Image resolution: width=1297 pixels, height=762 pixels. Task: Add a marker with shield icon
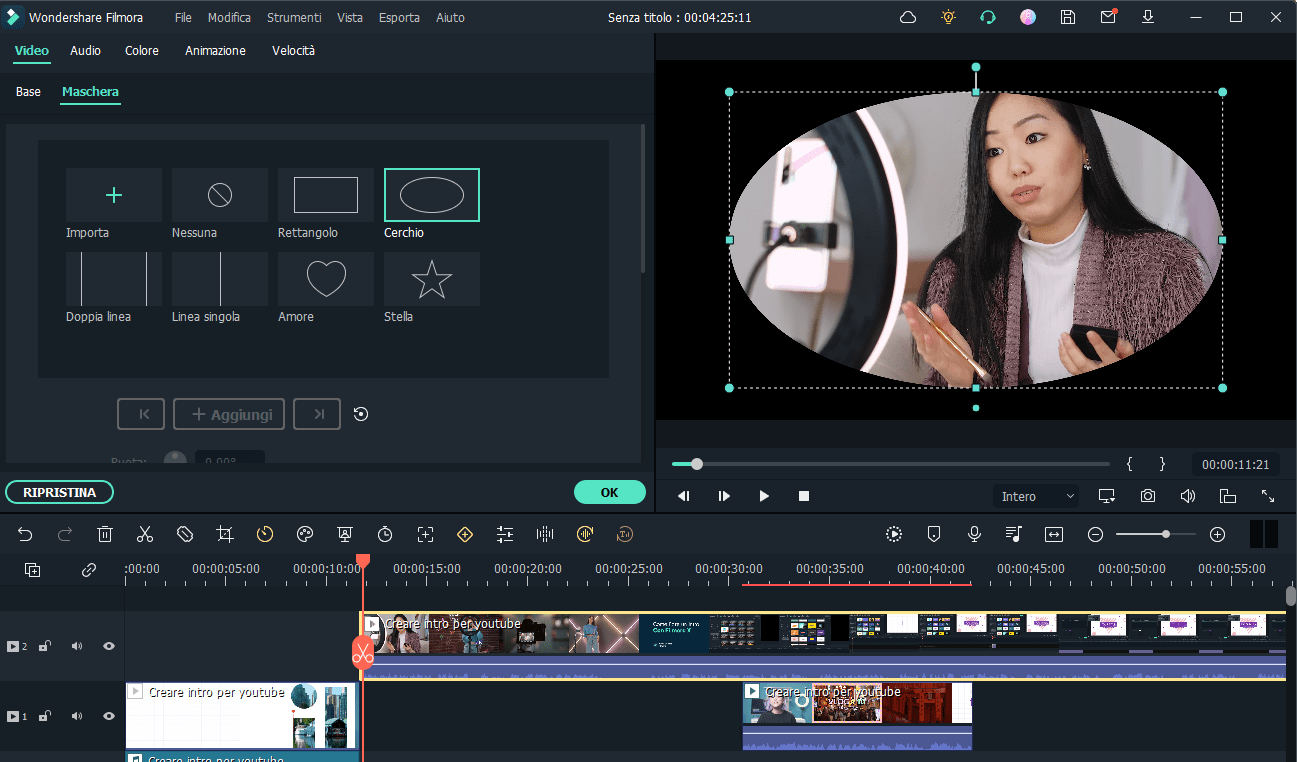pyautogui.click(x=934, y=535)
